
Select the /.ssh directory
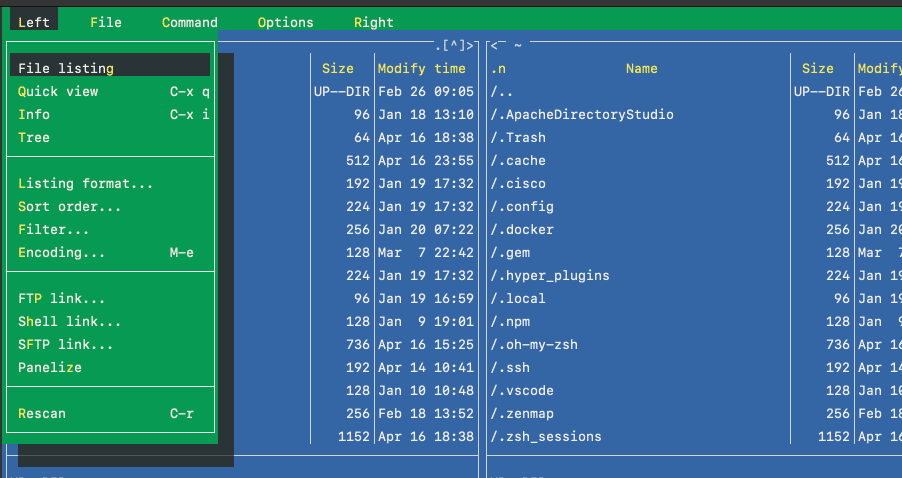click(510, 367)
